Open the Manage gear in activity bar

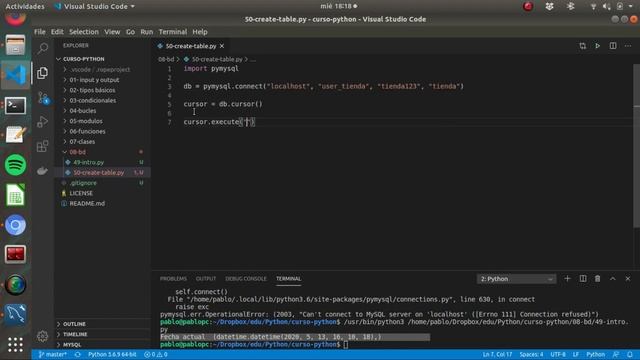tap(42, 336)
